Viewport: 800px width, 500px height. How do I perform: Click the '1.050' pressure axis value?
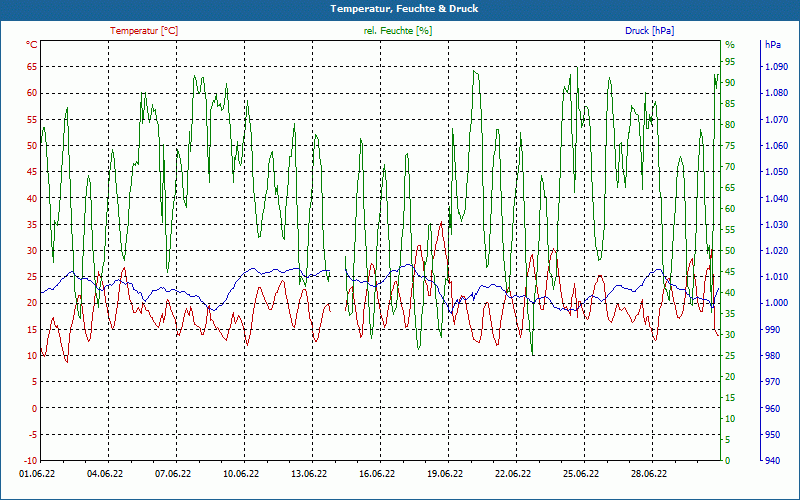tap(777, 172)
